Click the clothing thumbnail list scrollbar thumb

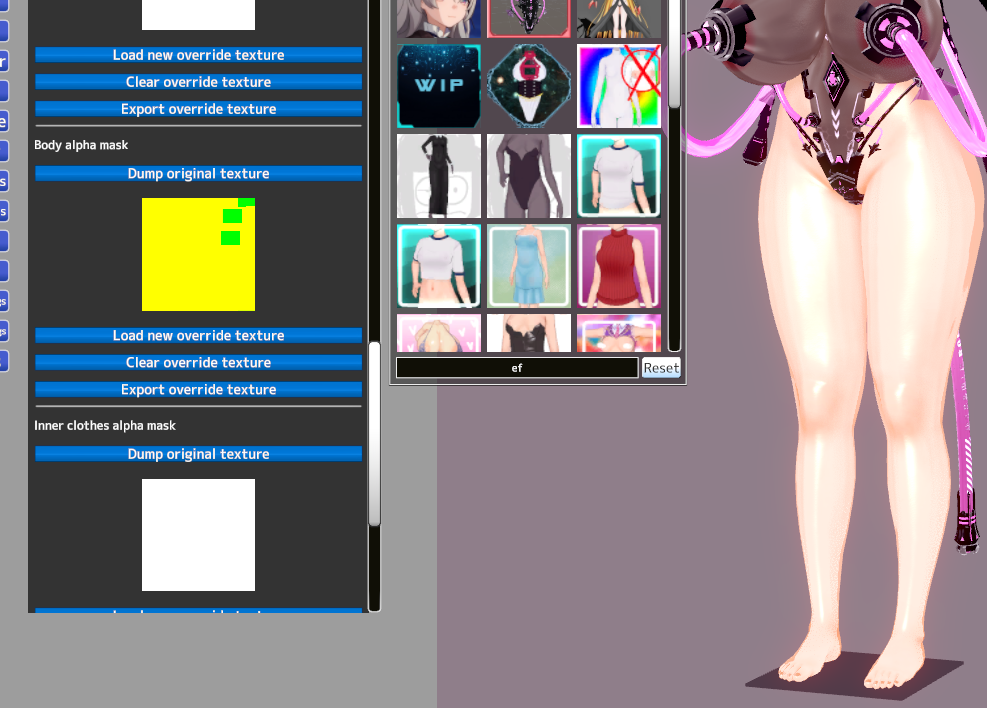tap(675, 53)
